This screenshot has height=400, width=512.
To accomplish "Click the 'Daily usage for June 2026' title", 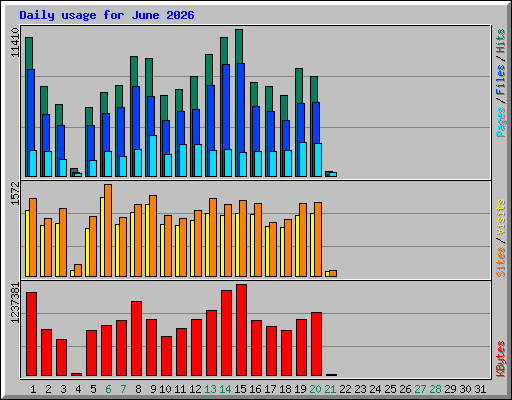I will pos(107,15).
